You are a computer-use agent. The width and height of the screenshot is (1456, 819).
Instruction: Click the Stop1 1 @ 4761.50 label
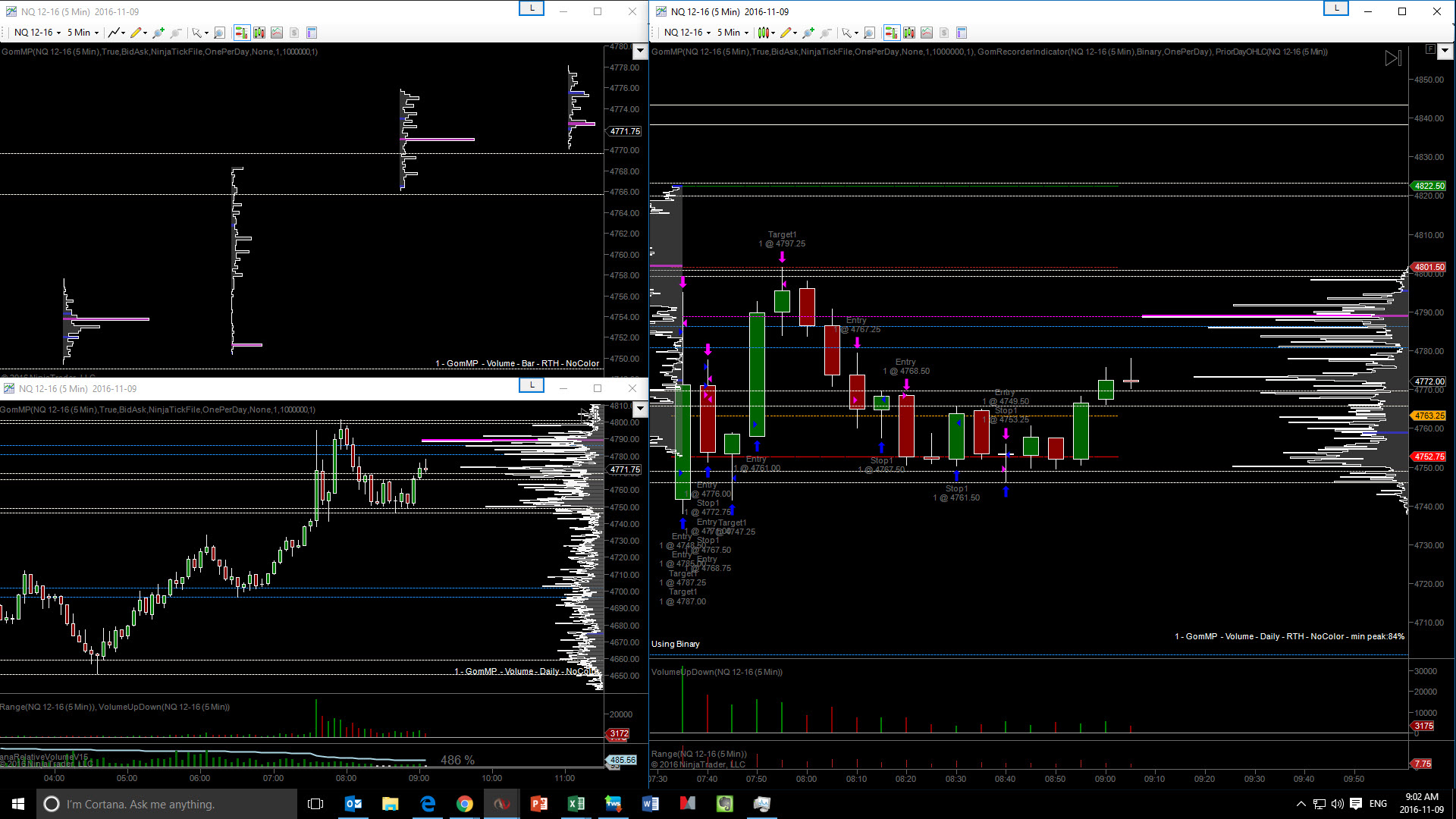[956, 494]
